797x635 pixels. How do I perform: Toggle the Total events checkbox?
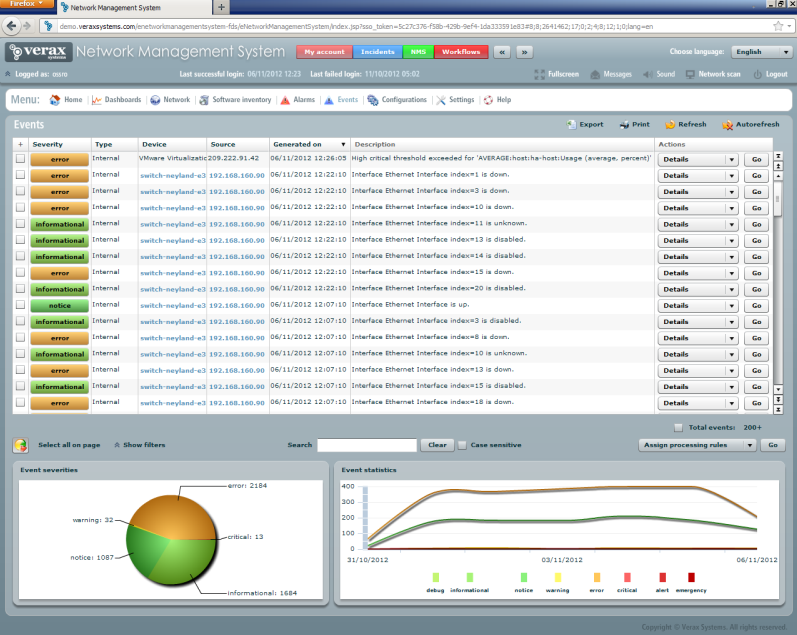point(678,428)
